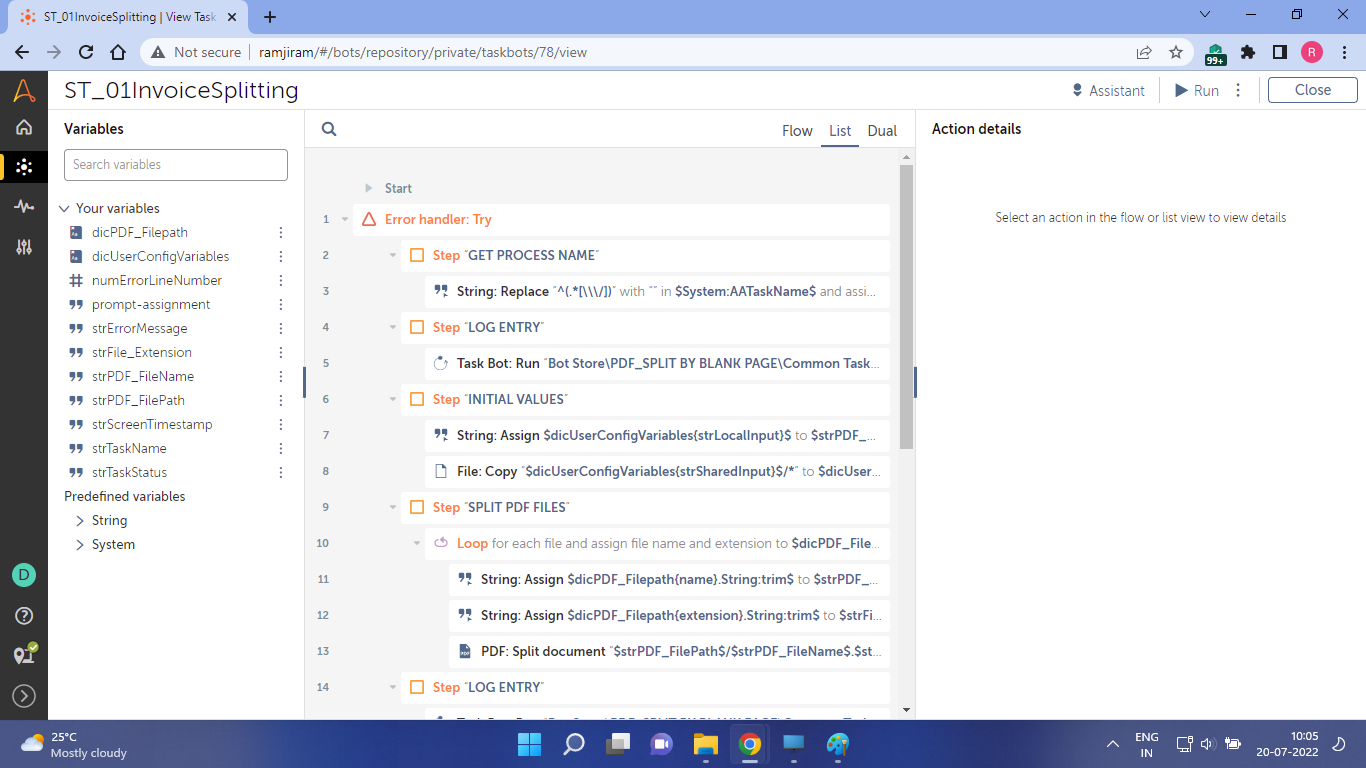The image size is (1366, 768).
Task: Click the Run button
Action: [1196, 90]
